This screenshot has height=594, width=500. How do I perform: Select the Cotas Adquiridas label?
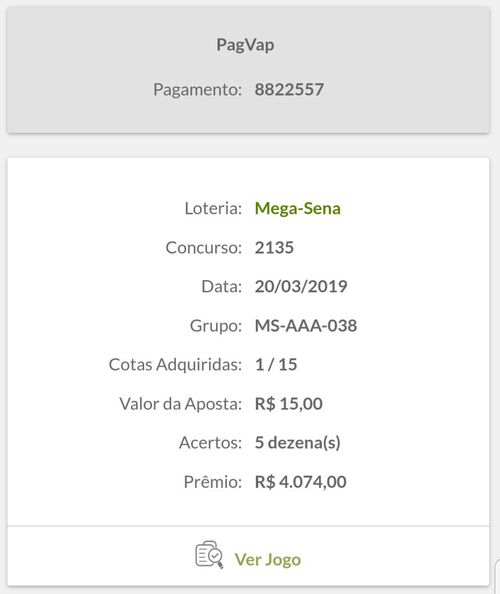pyautogui.click(x=175, y=364)
